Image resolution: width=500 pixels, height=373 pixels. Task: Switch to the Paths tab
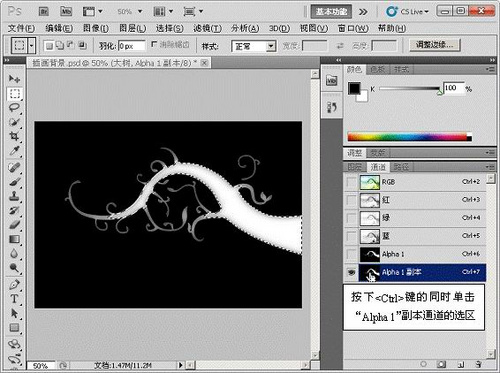coord(401,167)
